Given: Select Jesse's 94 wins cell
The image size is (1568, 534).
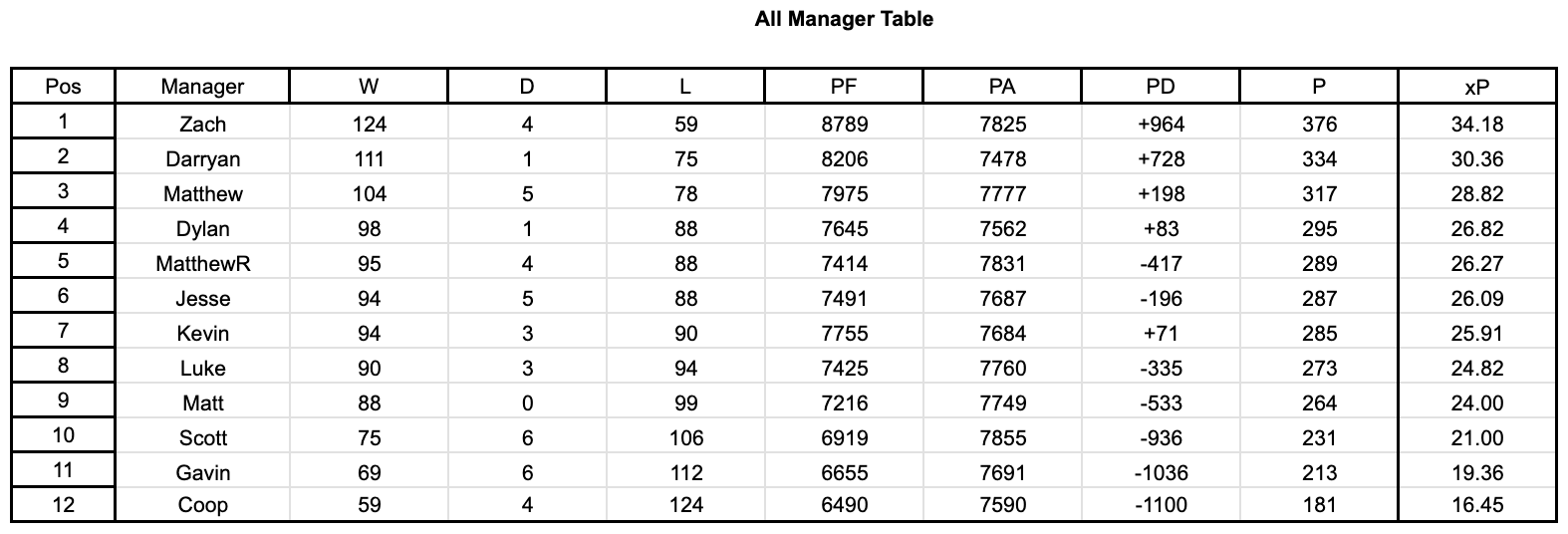Looking at the screenshot, I should click(369, 299).
